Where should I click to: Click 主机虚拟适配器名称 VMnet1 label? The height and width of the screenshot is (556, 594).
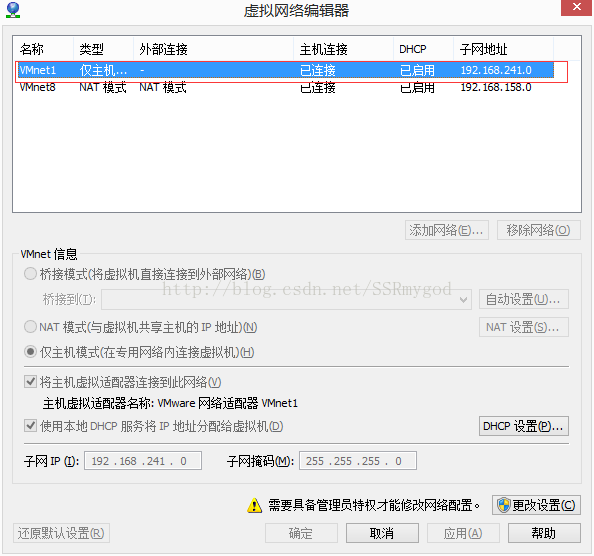[170, 403]
